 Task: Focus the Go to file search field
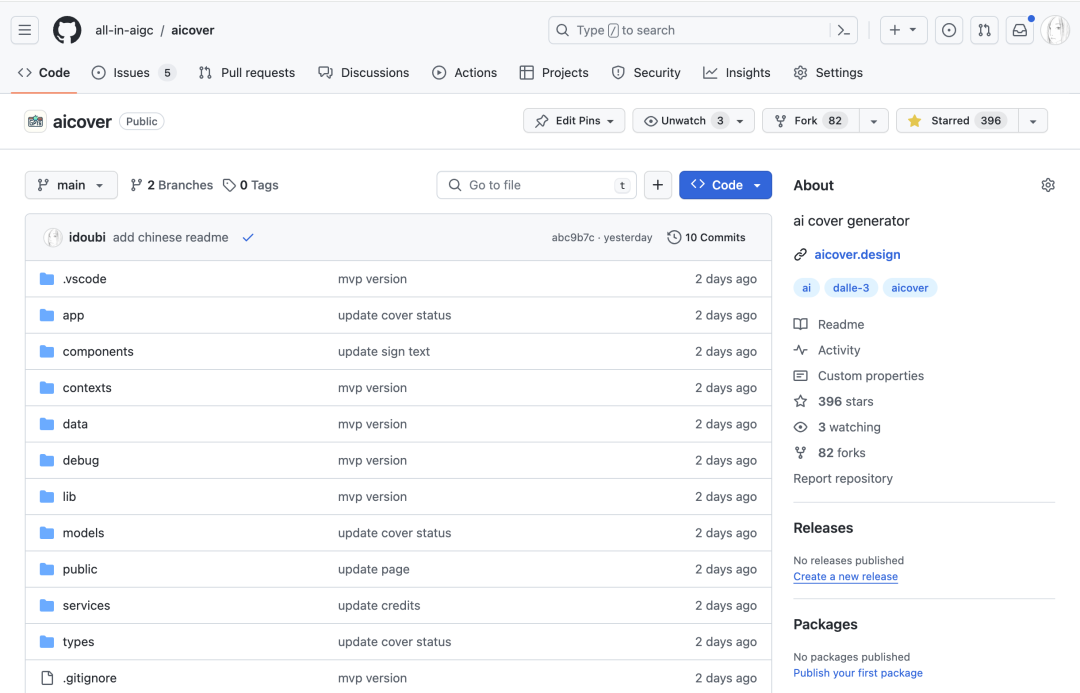(x=537, y=185)
